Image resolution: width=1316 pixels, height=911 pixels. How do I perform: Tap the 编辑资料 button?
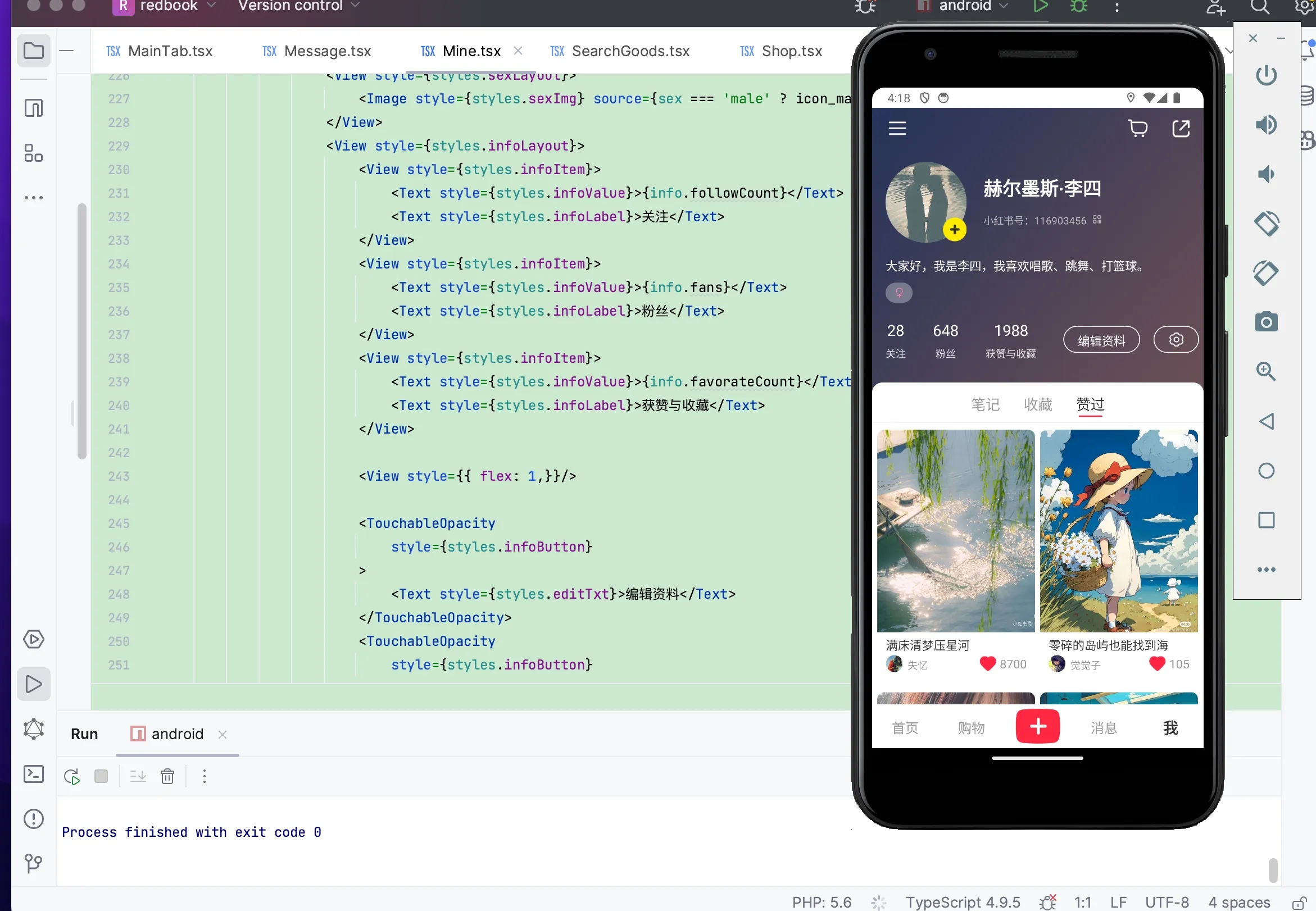coord(1101,340)
